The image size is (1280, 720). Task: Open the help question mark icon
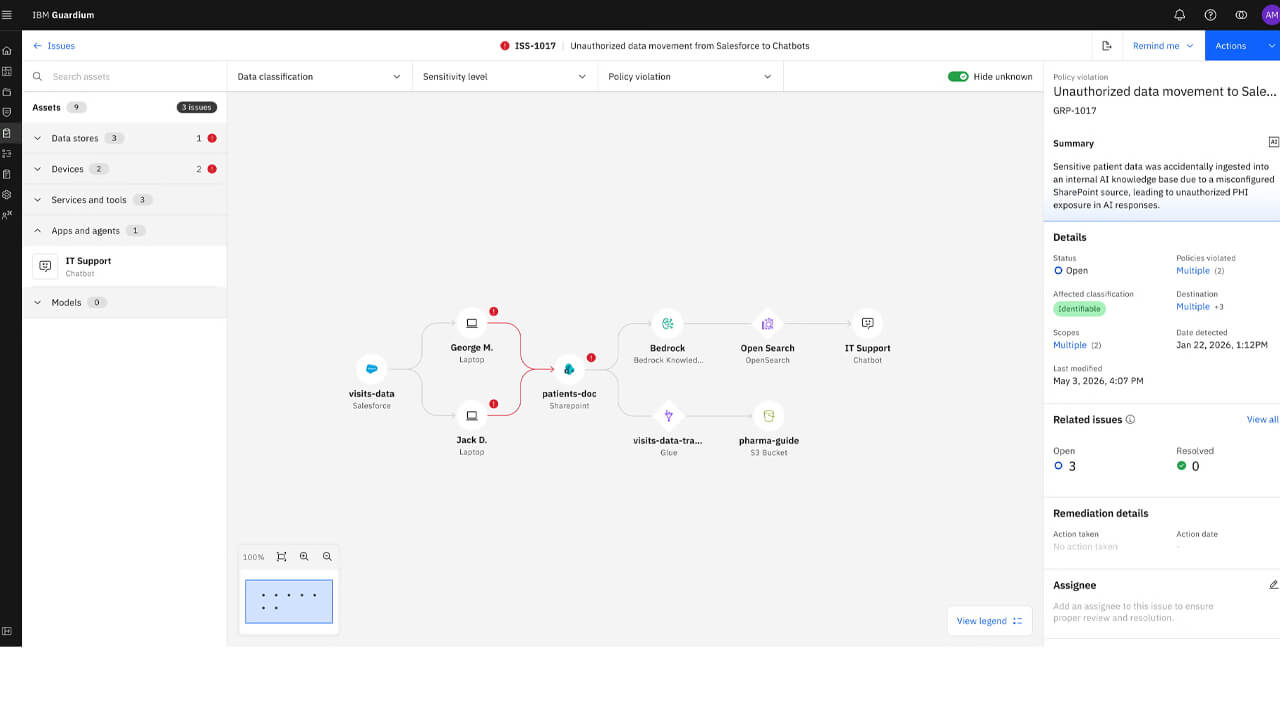click(x=1210, y=15)
